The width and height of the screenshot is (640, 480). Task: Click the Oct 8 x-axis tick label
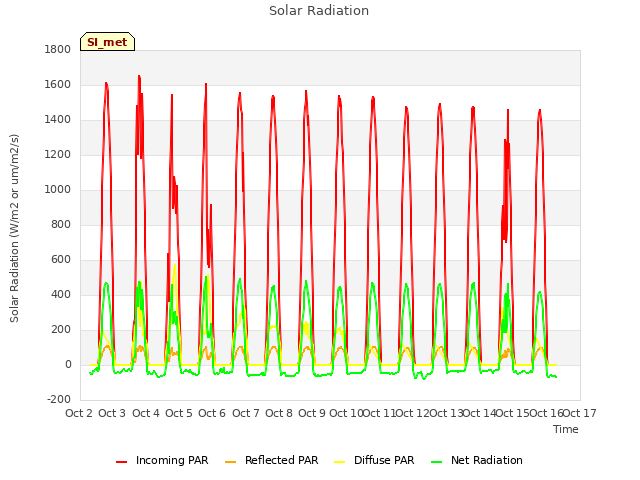(279, 413)
